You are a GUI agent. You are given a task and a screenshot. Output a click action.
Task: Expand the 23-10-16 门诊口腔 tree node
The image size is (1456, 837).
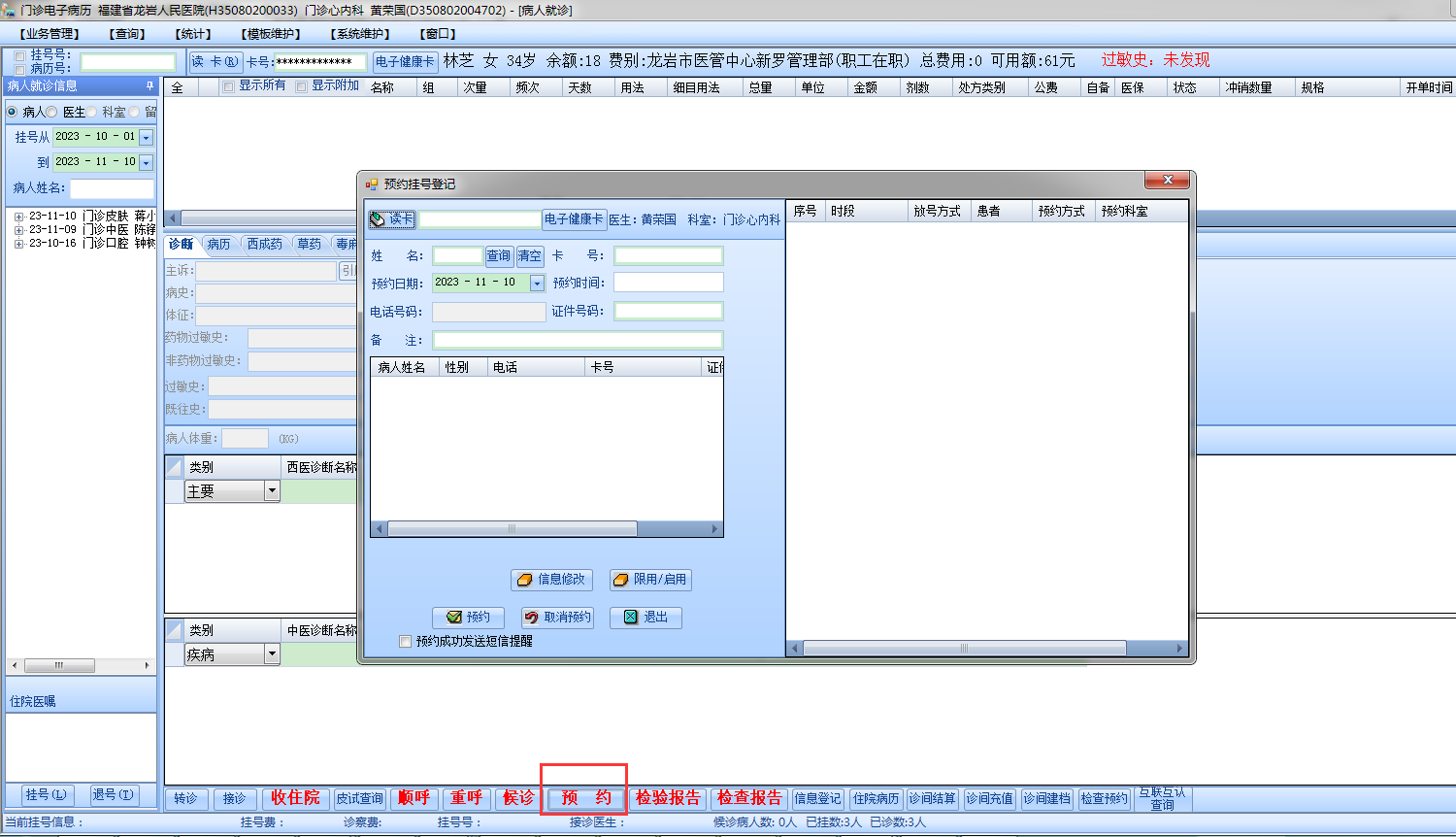pos(18,244)
